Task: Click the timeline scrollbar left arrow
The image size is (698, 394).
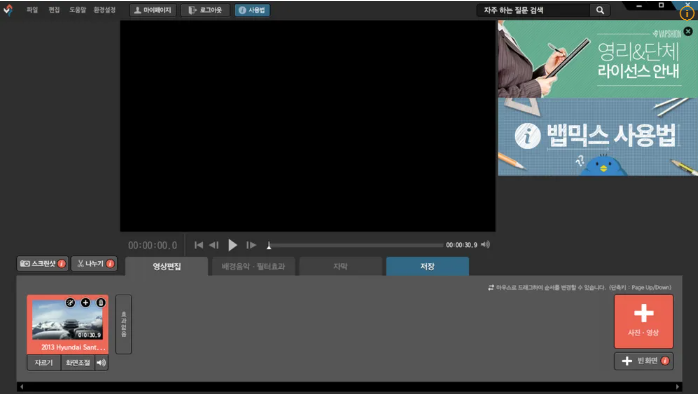Action: pyautogui.click(x=21, y=386)
